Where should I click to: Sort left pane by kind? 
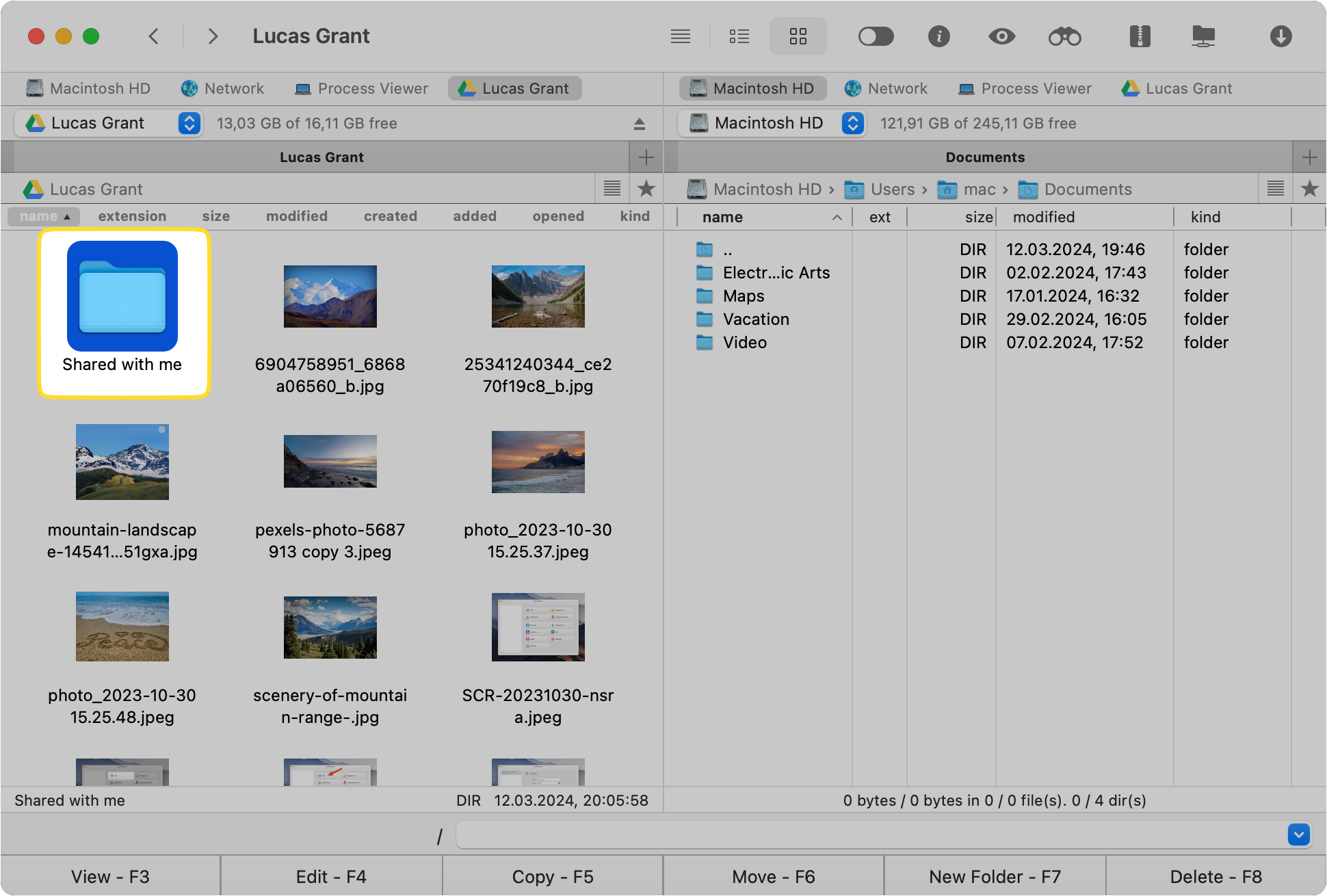coord(635,216)
